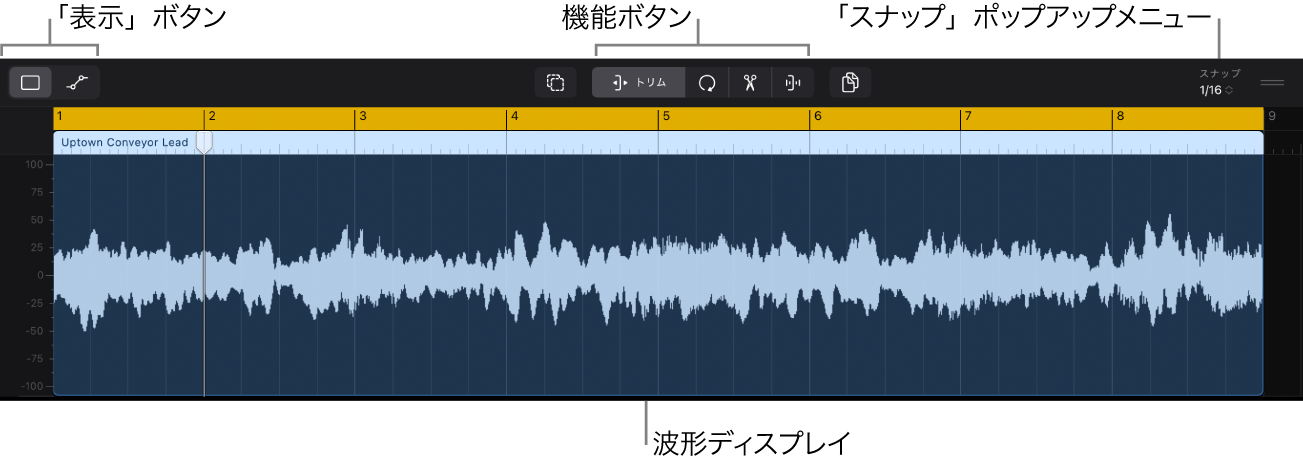Select the Stretch function button
Screen dimensions: 1303x460
pos(793,83)
